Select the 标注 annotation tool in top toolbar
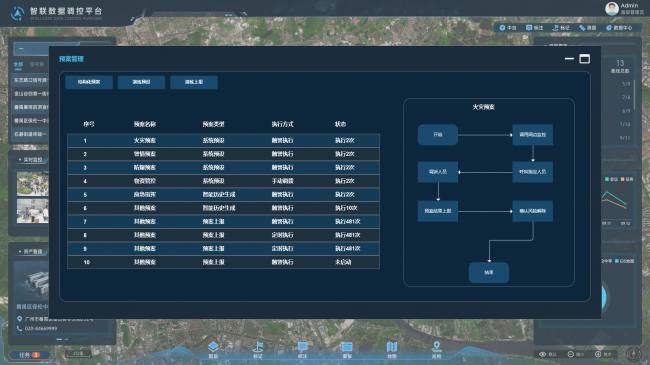 [x=534, y=28]
